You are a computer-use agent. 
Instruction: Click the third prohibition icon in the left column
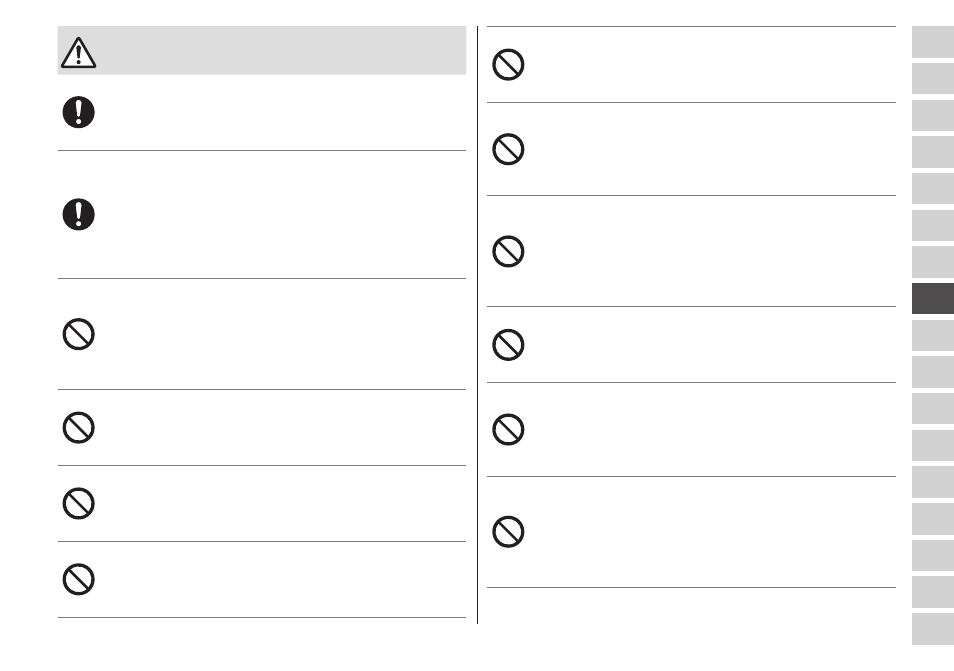(x=78, y=503)
